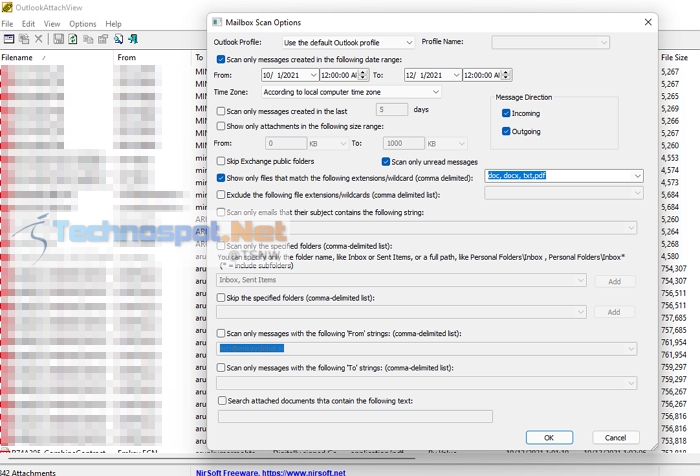Open the View menu
700x476 pixels.
coord(52,24)
